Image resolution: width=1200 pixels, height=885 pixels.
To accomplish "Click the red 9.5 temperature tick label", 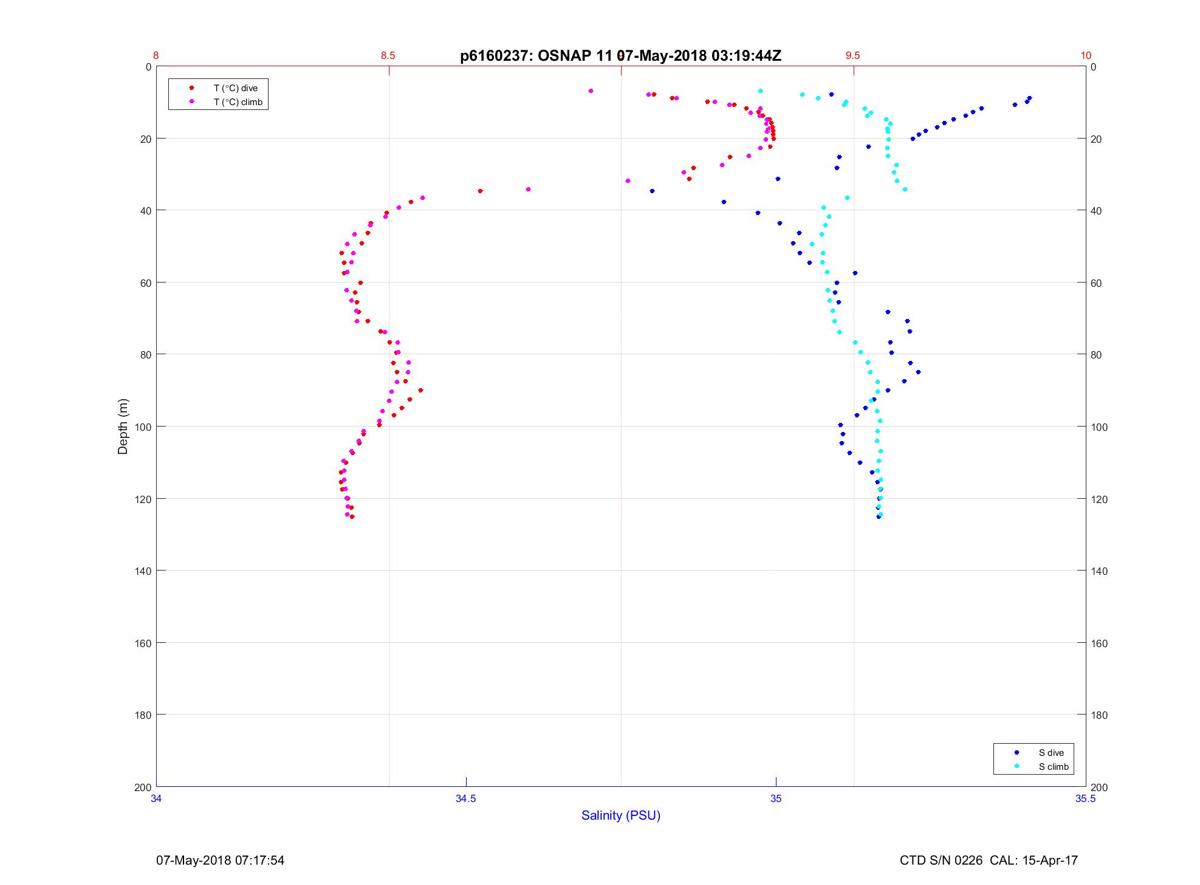I will pyautogui.click(x=852, y=56).
